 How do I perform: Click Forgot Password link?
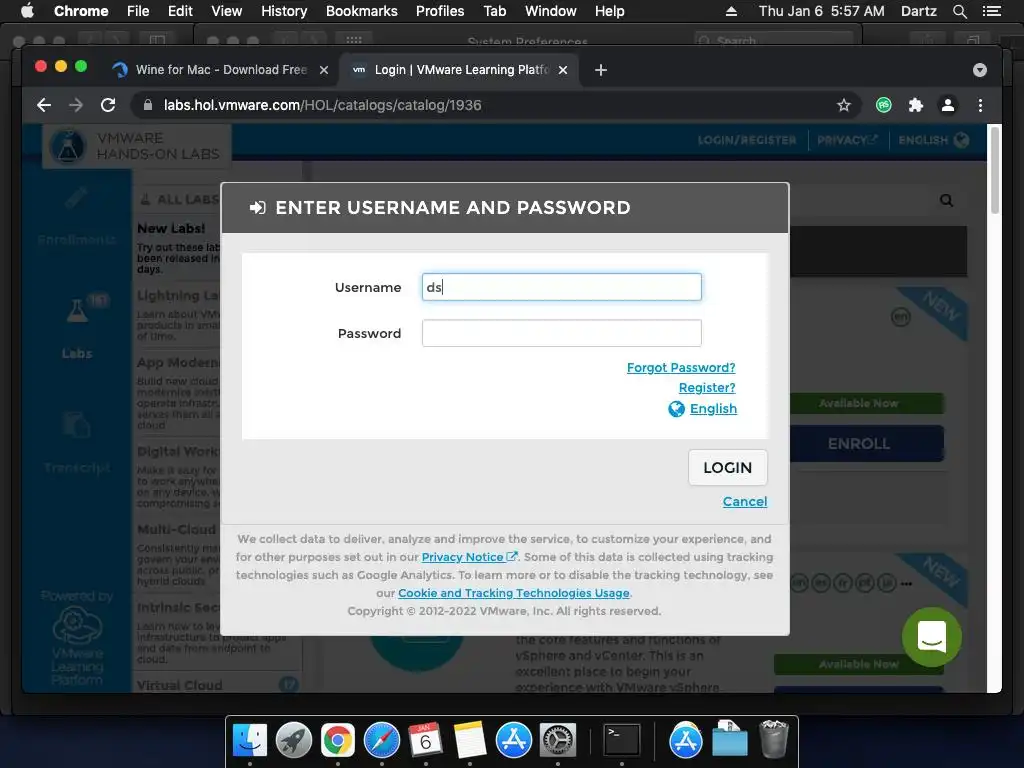(681, 368)
